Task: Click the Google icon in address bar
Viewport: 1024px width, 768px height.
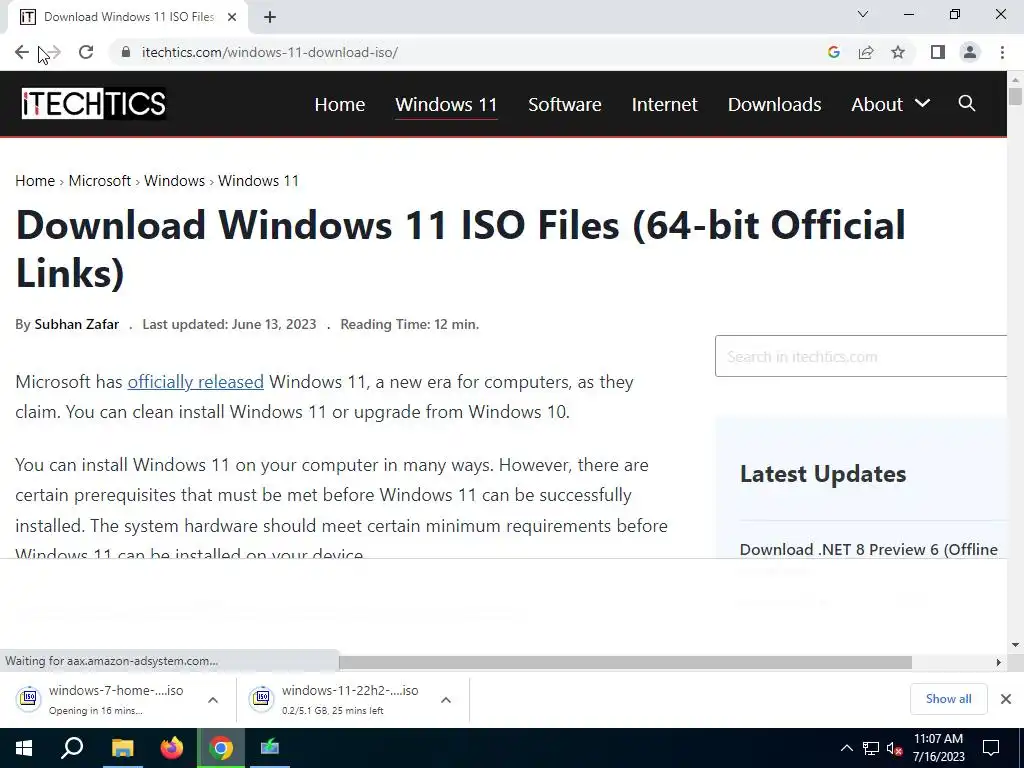Action: tap(833, 52)
